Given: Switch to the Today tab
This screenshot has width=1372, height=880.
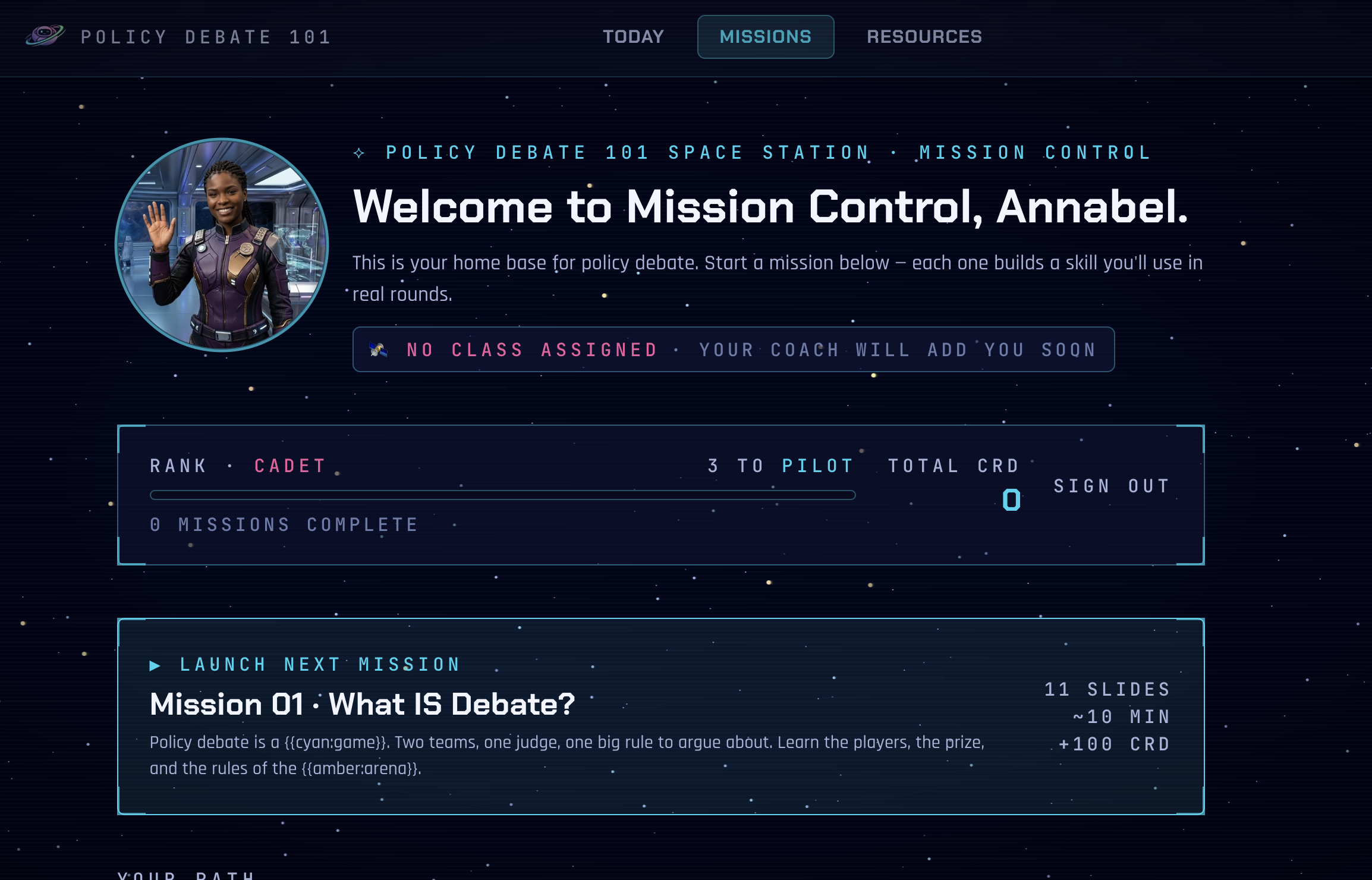Looking at the screenshot, I should (x=633, y=37).
